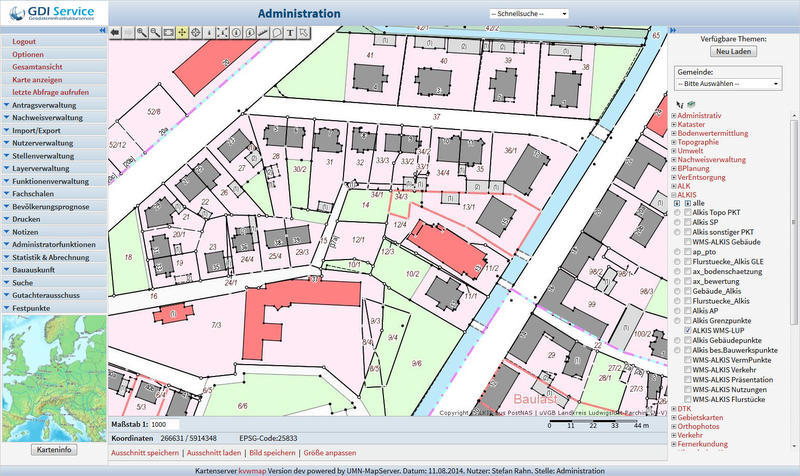Open the Layerverwaltung menu

(52, 169)
